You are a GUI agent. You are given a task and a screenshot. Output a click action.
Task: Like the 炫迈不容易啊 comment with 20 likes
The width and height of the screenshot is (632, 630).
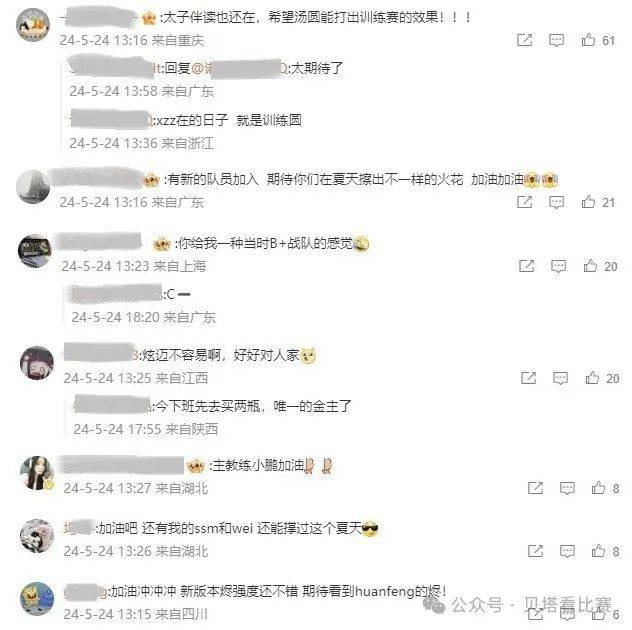coord(592,378)
